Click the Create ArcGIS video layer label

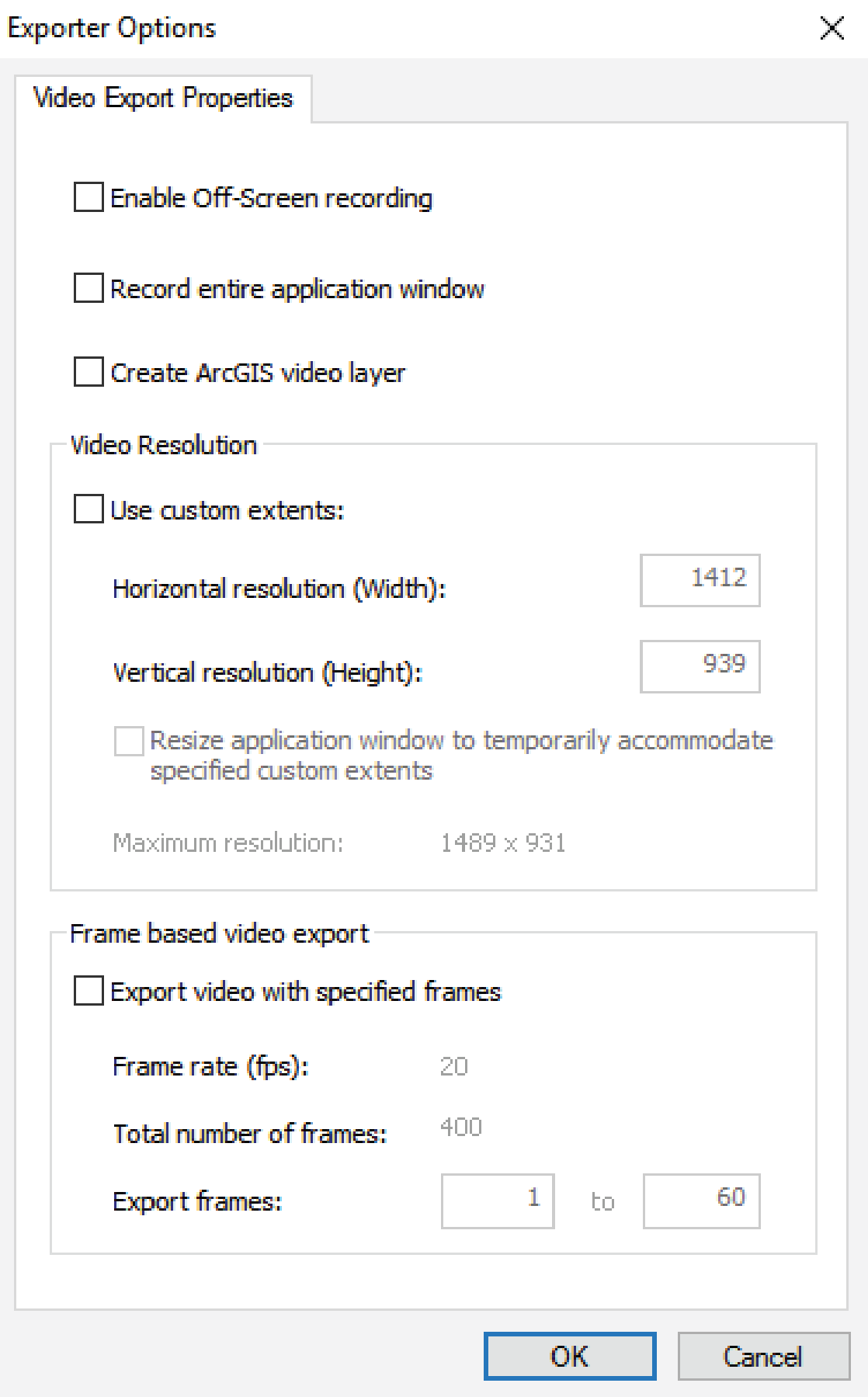tap(258, 373)
